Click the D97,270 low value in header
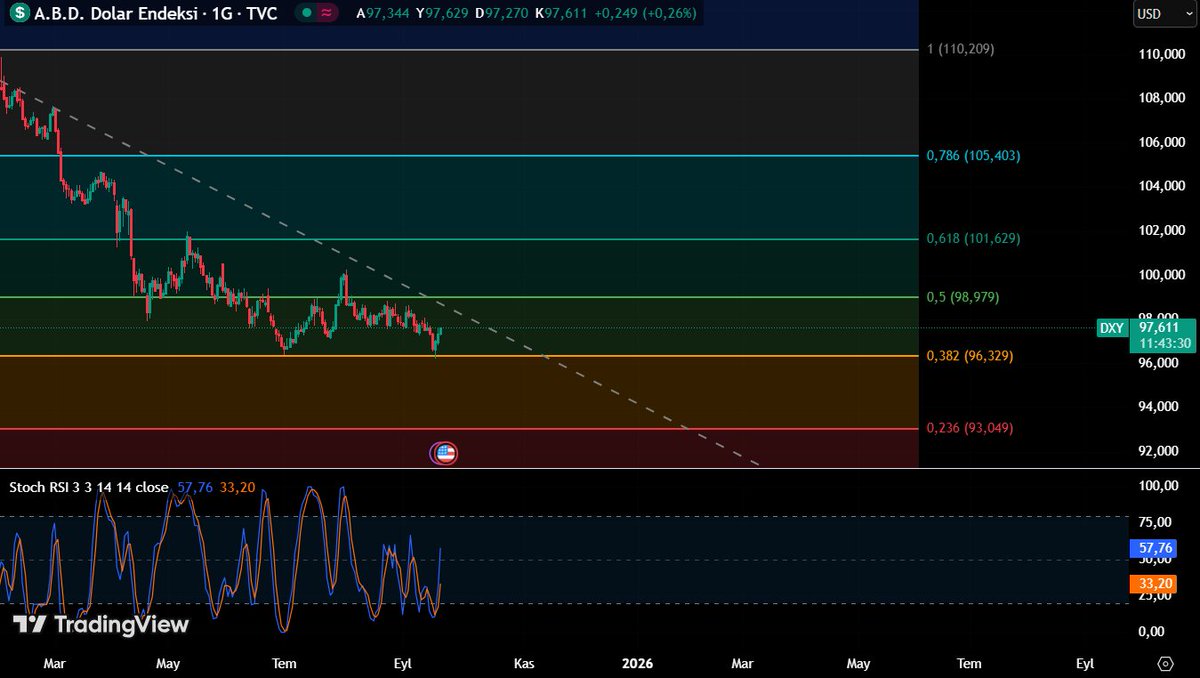Screen dimensions: 1200x678 click(x=501, y=15)
